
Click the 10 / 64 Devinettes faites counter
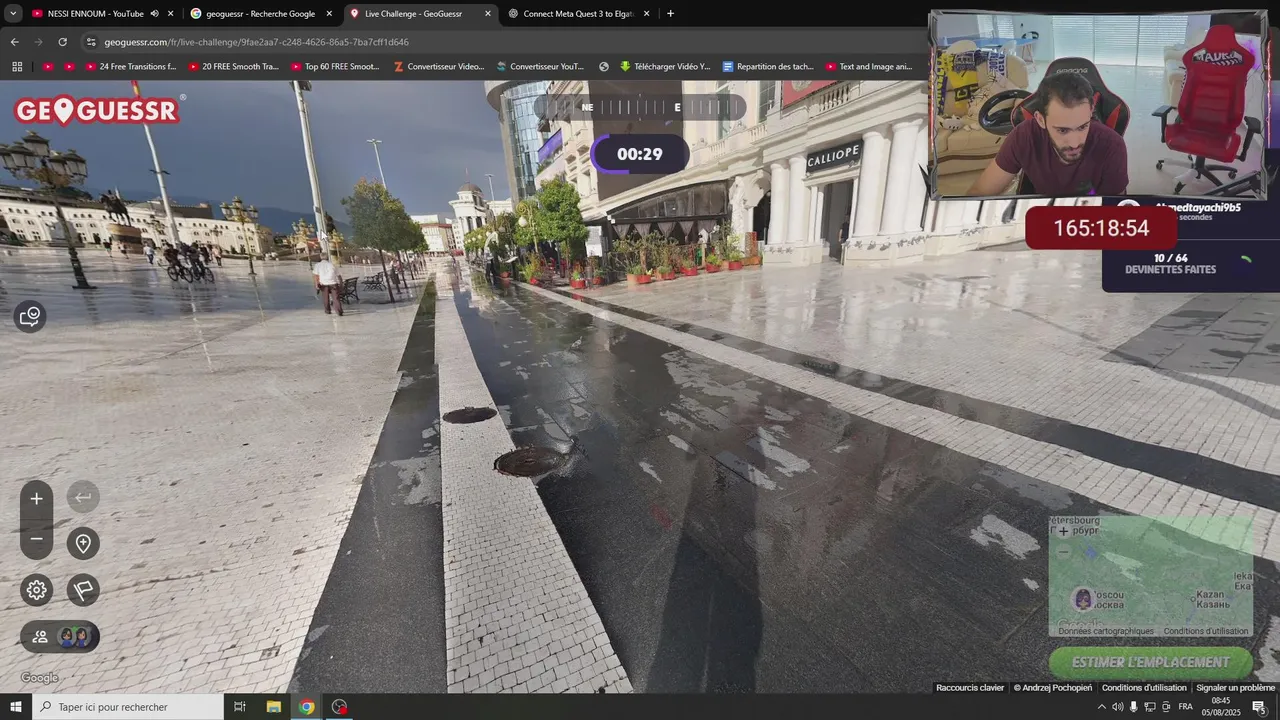1171,264
